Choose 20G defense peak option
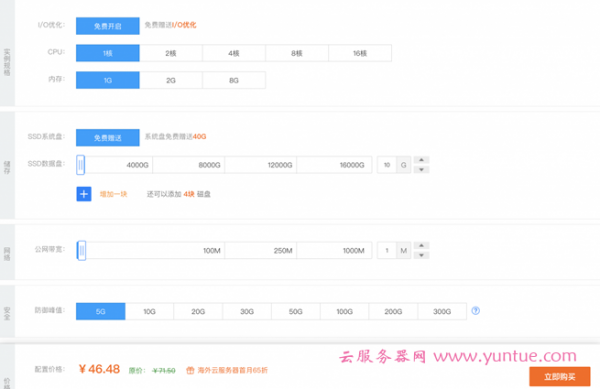600x389 pixels. pyautogui.click(x=198, y=311)
